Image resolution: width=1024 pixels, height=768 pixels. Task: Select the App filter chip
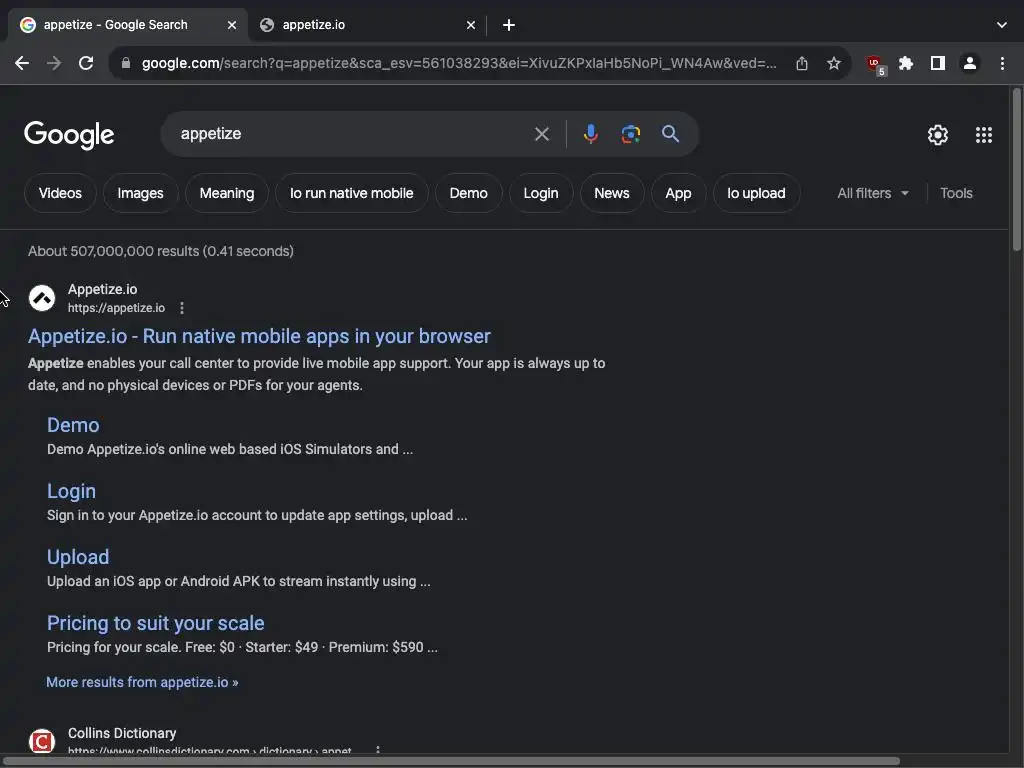point(679,193)
